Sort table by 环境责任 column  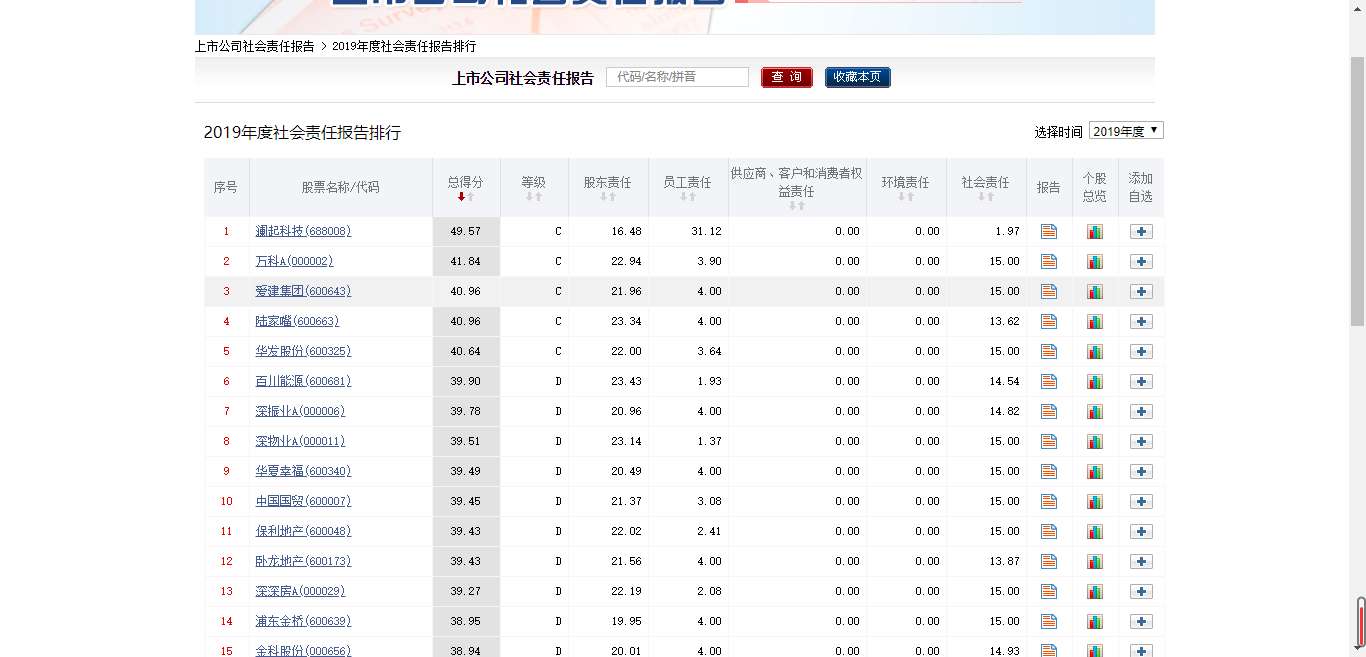(905, 188)
